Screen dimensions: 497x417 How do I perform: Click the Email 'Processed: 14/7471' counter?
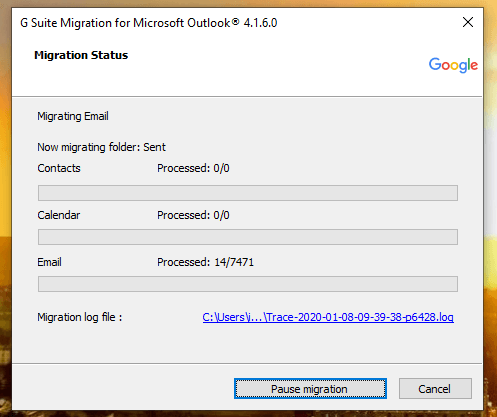205,262
